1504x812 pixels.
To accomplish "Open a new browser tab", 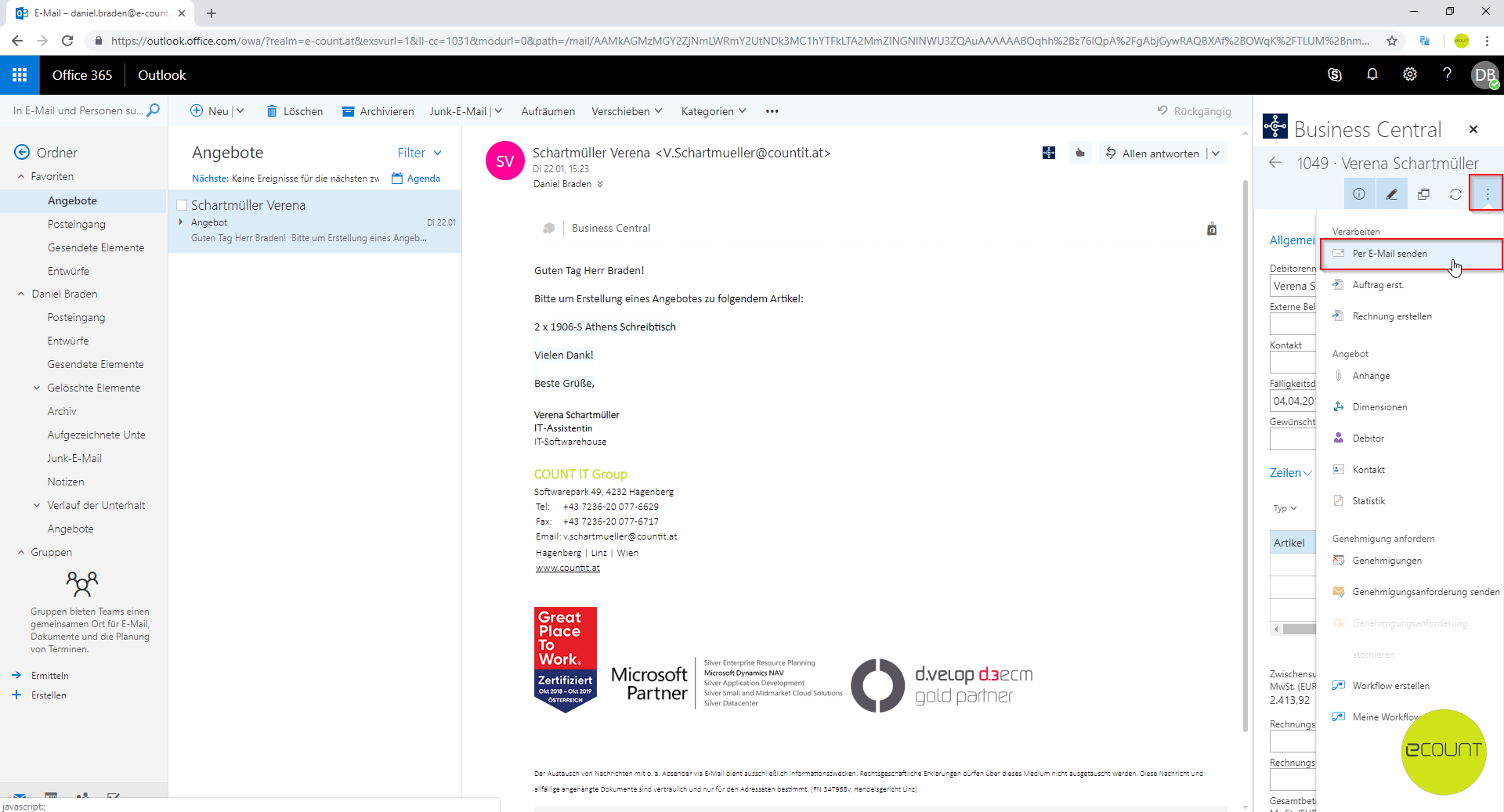I will [x=211, y=13].
